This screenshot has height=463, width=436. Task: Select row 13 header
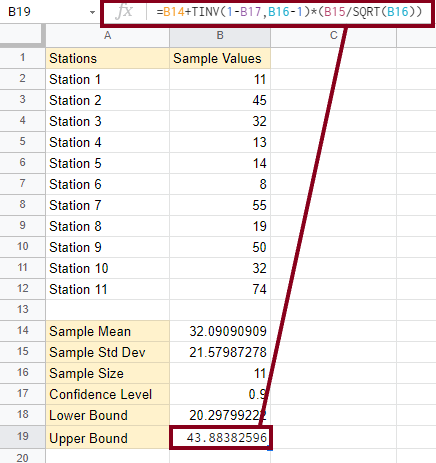point(22,310)
